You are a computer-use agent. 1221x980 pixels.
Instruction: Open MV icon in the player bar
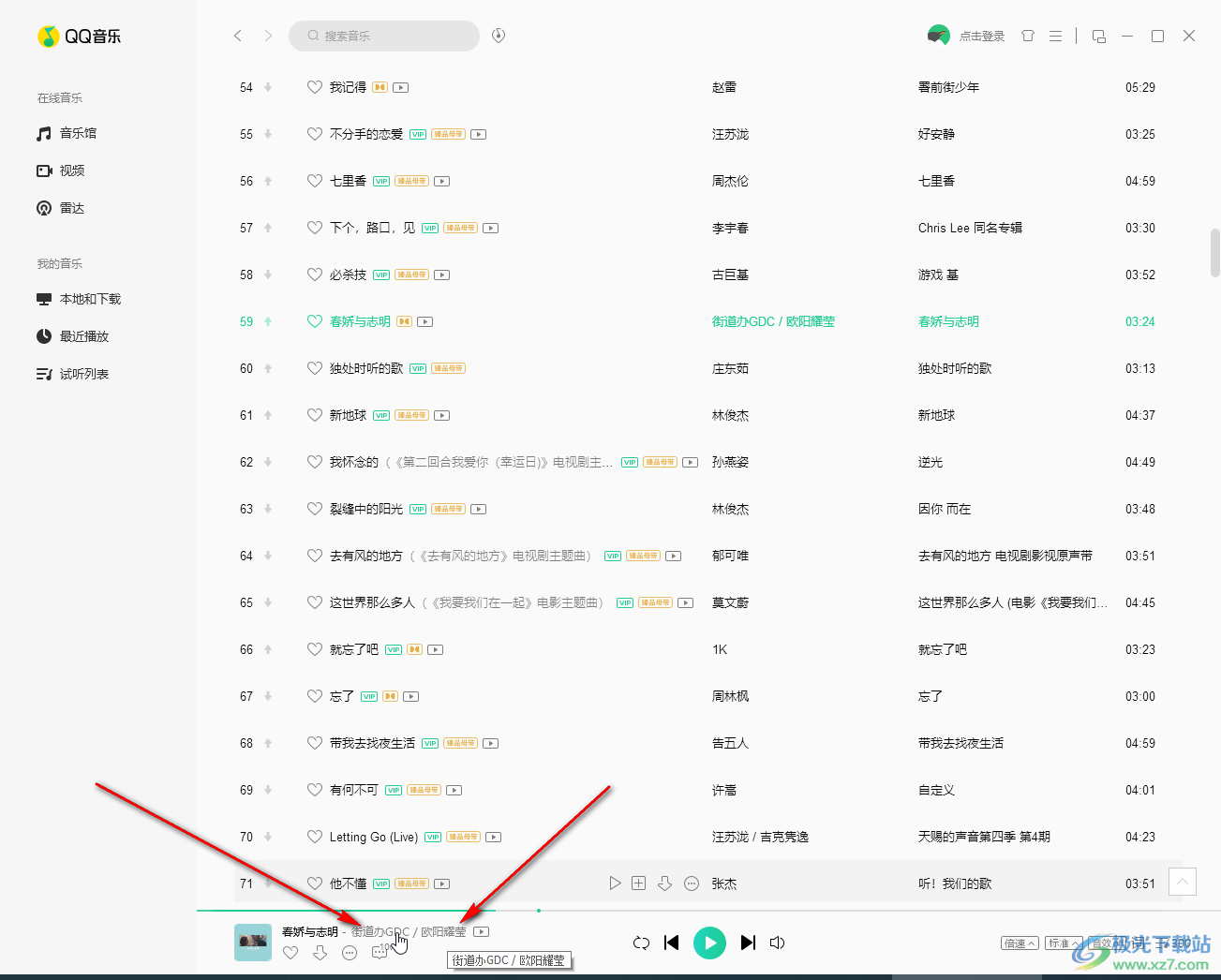pyautogui.click(x=481, y=932)
